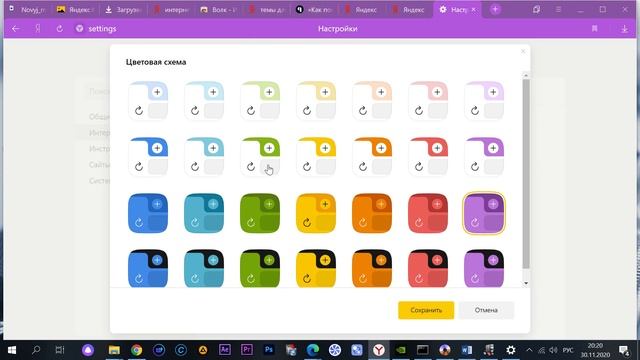
Task: Open Windows Settings gear on the taskbar
Action: coord(511,350)
